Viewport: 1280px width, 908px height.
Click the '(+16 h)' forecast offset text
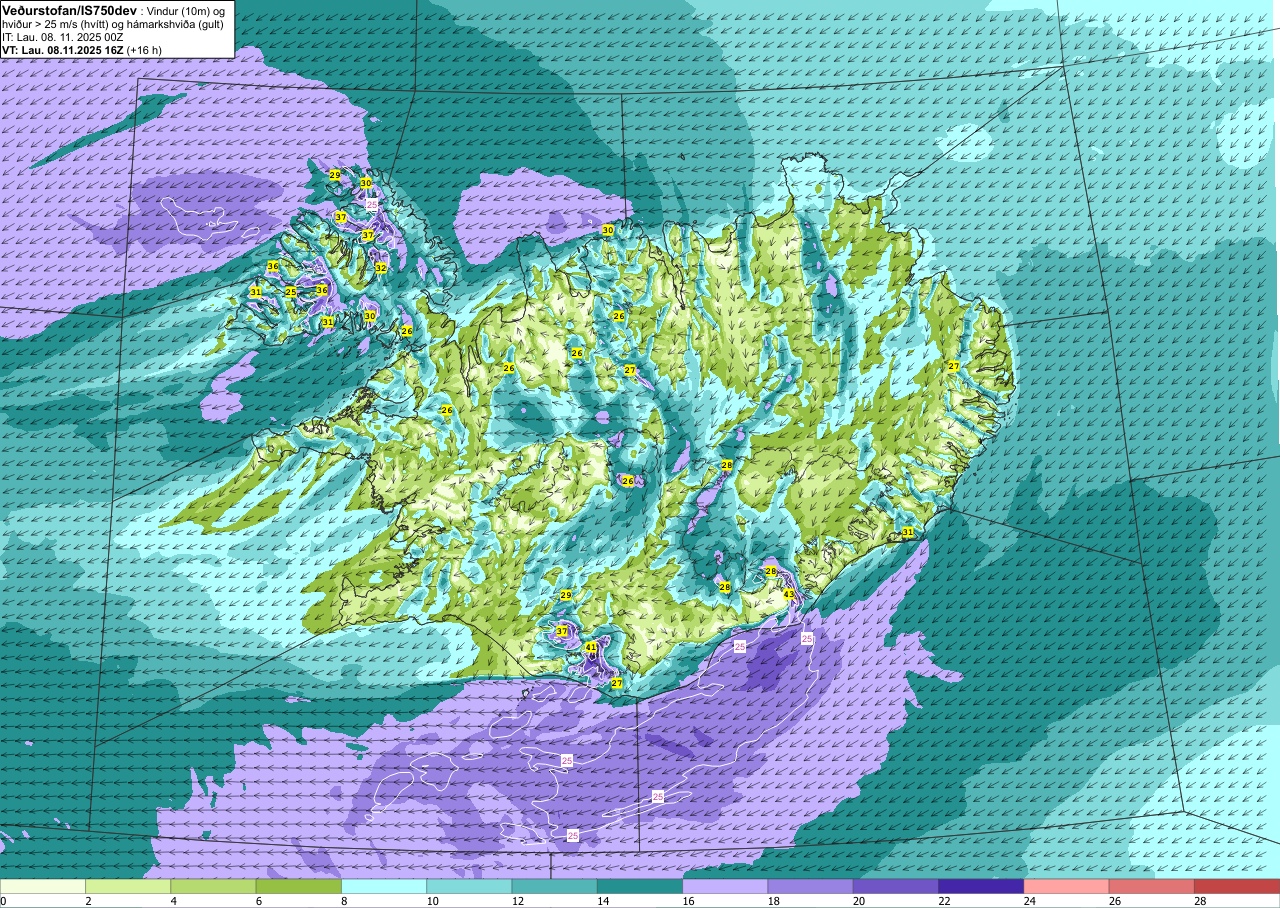(144, 49)
